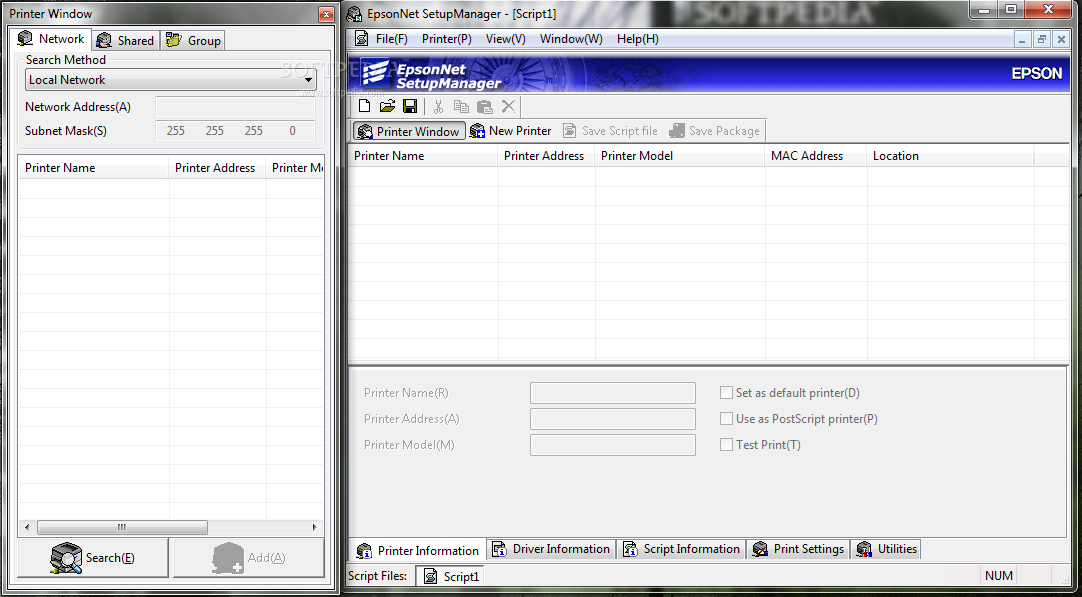Click the script document icon beside File menu
This screenshot has height=597, width=1082.
[x=361, y=39]
